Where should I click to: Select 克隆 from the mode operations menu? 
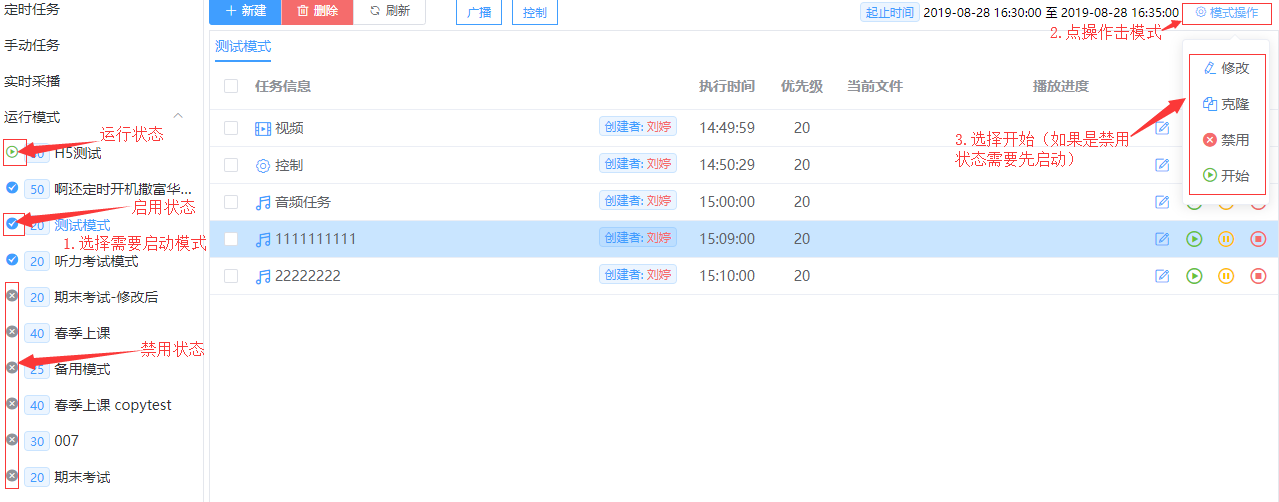pyautogui.click(x=1226, y=104)
